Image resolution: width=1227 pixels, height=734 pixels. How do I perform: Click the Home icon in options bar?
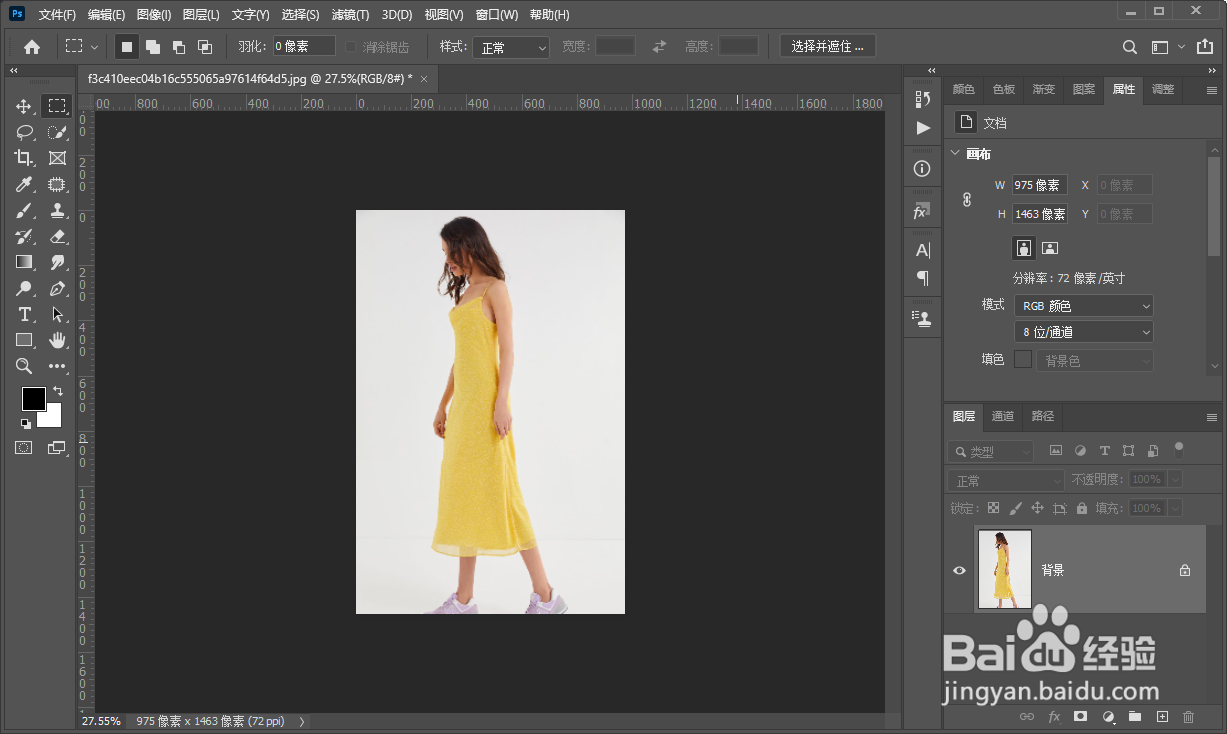[32, 47]
